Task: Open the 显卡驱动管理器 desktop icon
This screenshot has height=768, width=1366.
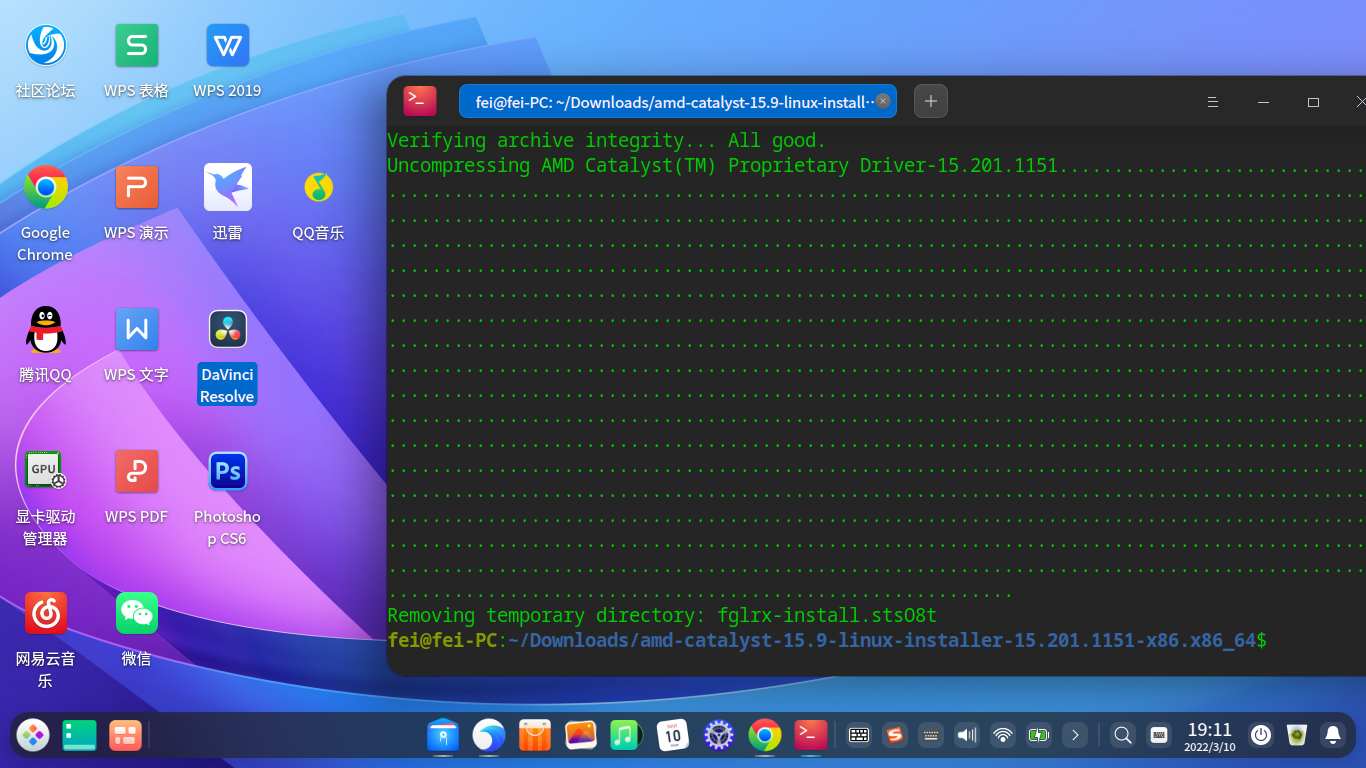Action: point(45,472)
